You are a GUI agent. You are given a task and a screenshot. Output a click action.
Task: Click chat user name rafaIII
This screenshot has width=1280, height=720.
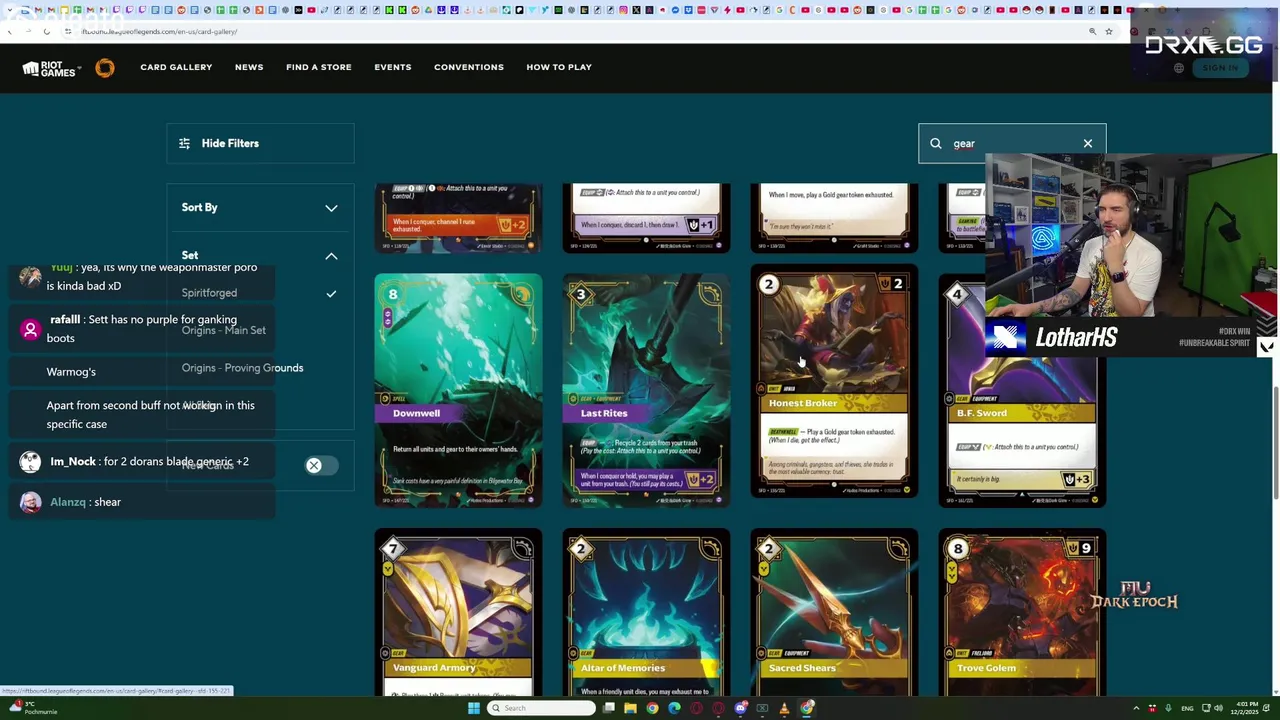(65, 320)
